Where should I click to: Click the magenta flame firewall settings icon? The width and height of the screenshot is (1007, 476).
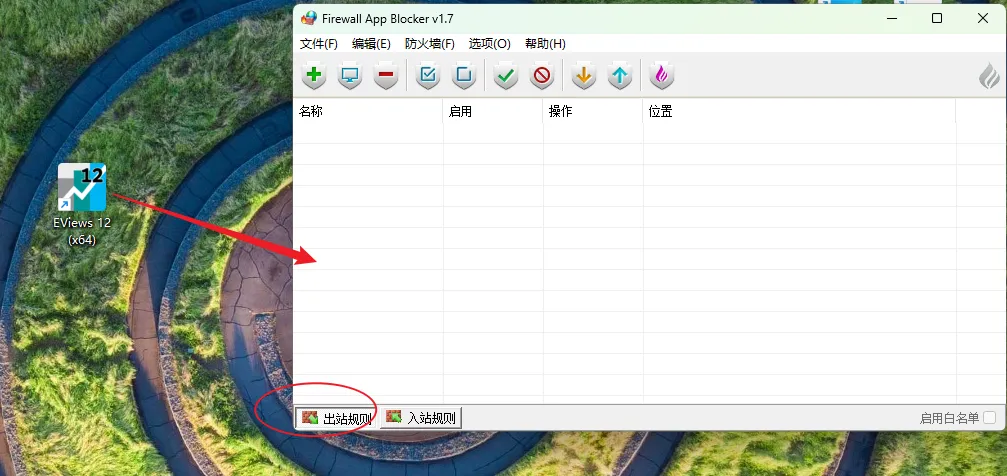661,76
